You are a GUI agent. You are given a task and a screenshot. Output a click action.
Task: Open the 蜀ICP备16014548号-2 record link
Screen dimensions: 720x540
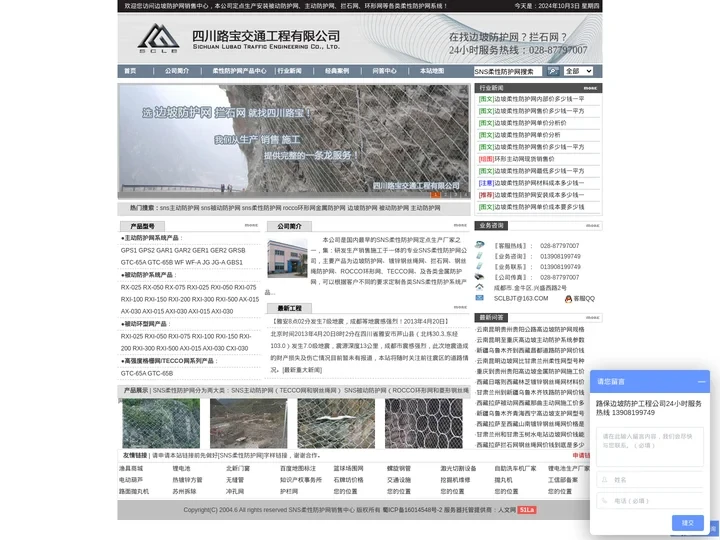pos(412,510)
